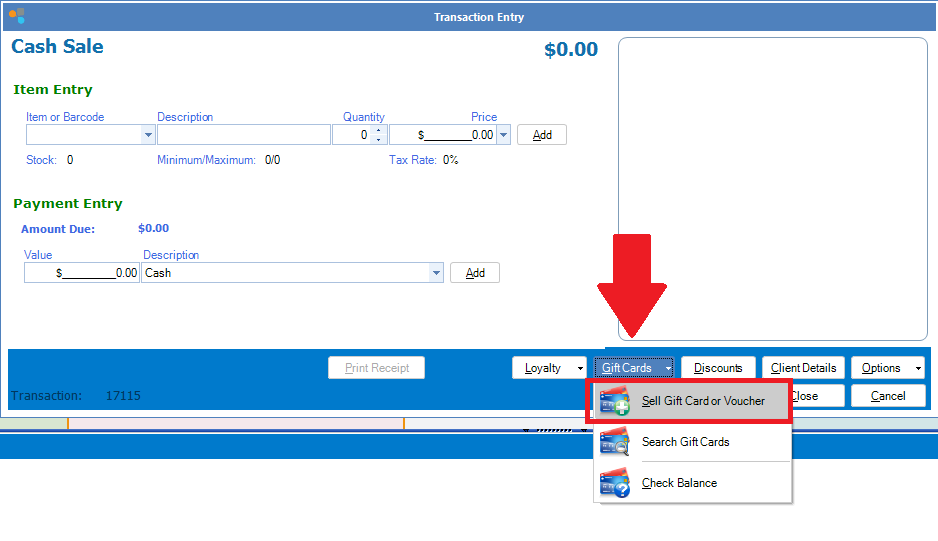Open the Discounts button
This screenshot has width=938, height=541.
pyautogui.click(x=718, y=368)
